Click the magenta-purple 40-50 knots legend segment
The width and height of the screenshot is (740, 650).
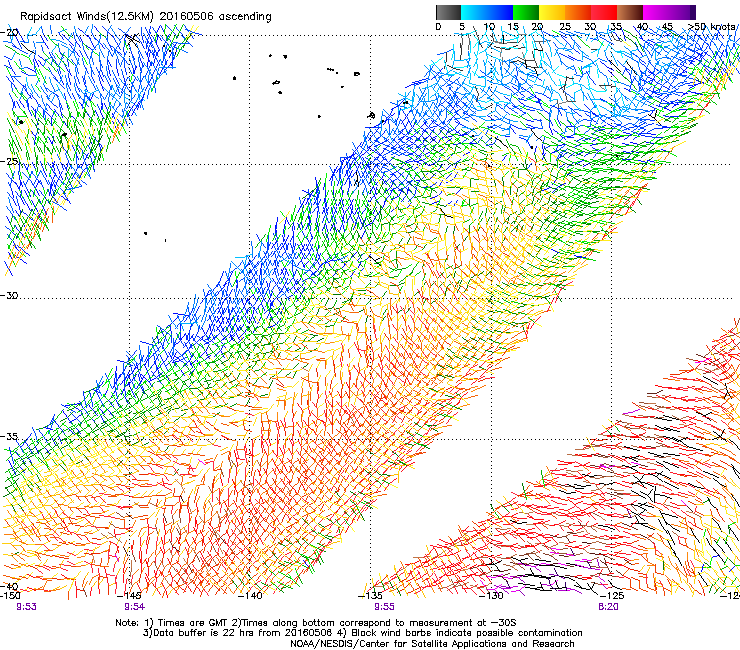(x=669, y=12)
